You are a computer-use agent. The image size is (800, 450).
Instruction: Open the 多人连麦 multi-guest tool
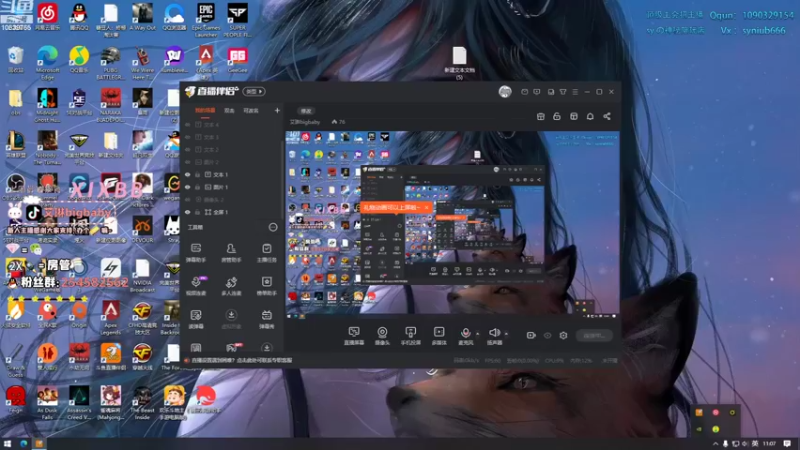(x=231, y=286)
